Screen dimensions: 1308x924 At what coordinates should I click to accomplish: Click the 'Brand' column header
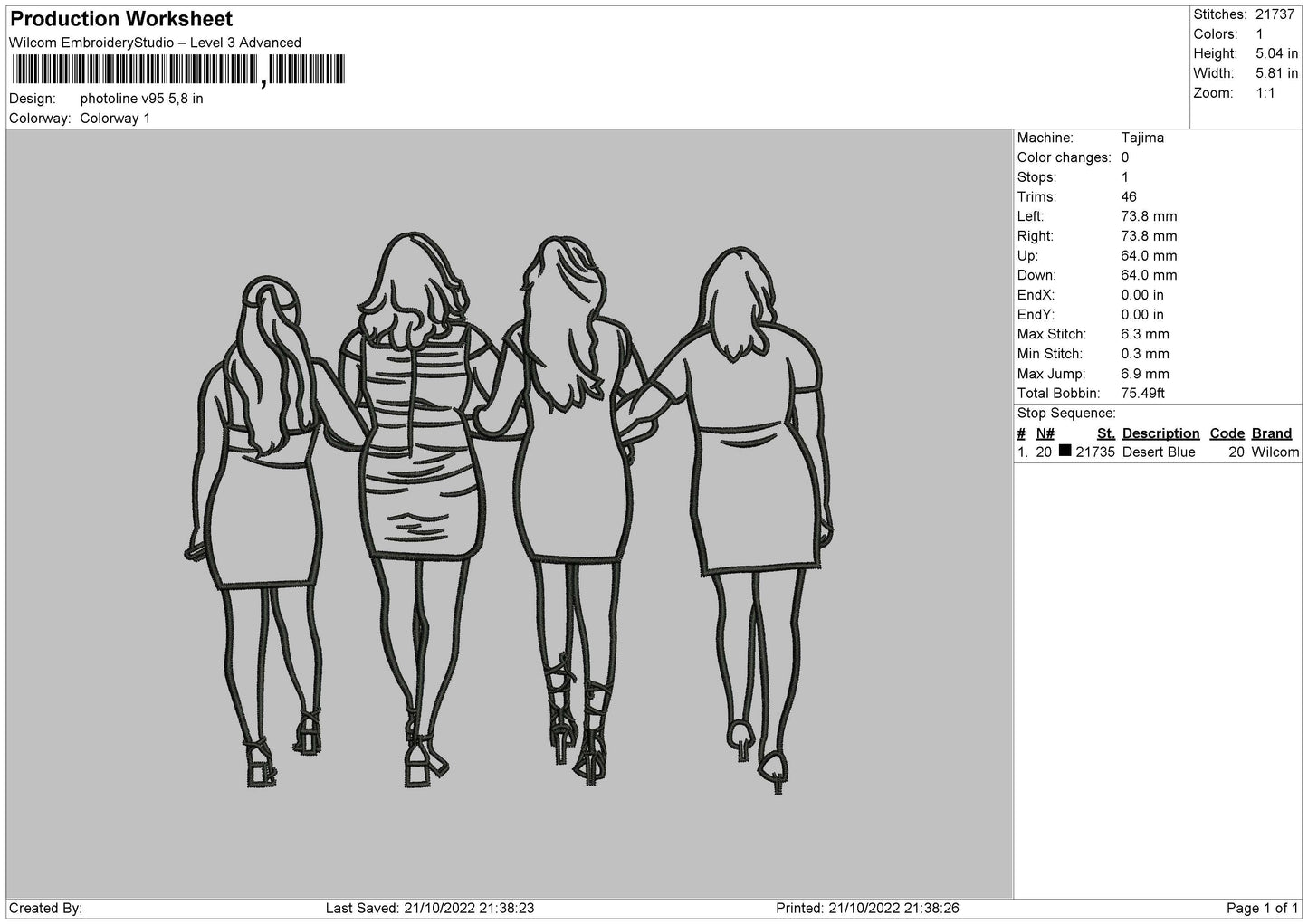pos(1271,433)
